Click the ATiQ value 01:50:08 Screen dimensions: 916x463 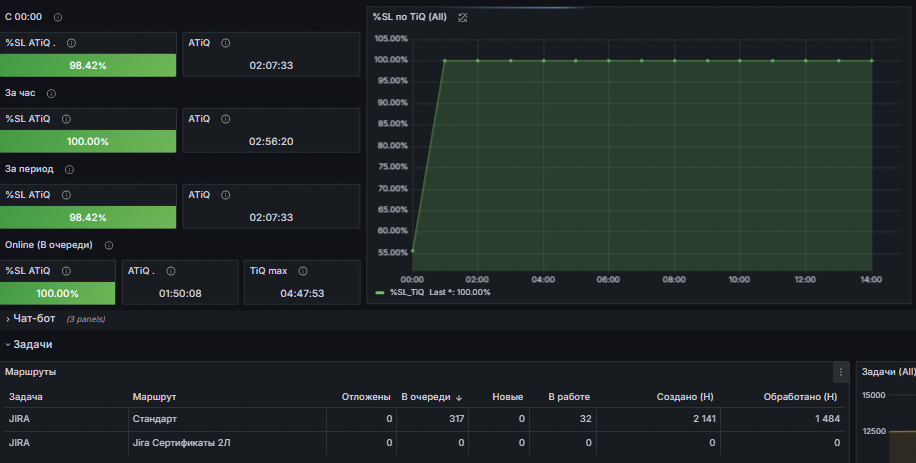pyautogui.click(x=180, y=293)
